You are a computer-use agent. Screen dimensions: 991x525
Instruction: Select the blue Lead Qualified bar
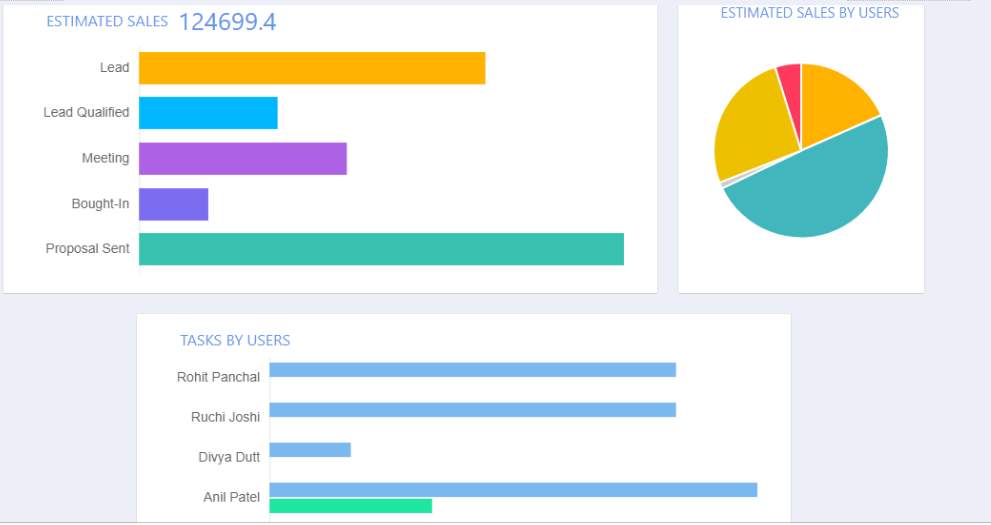pos(209,113)
